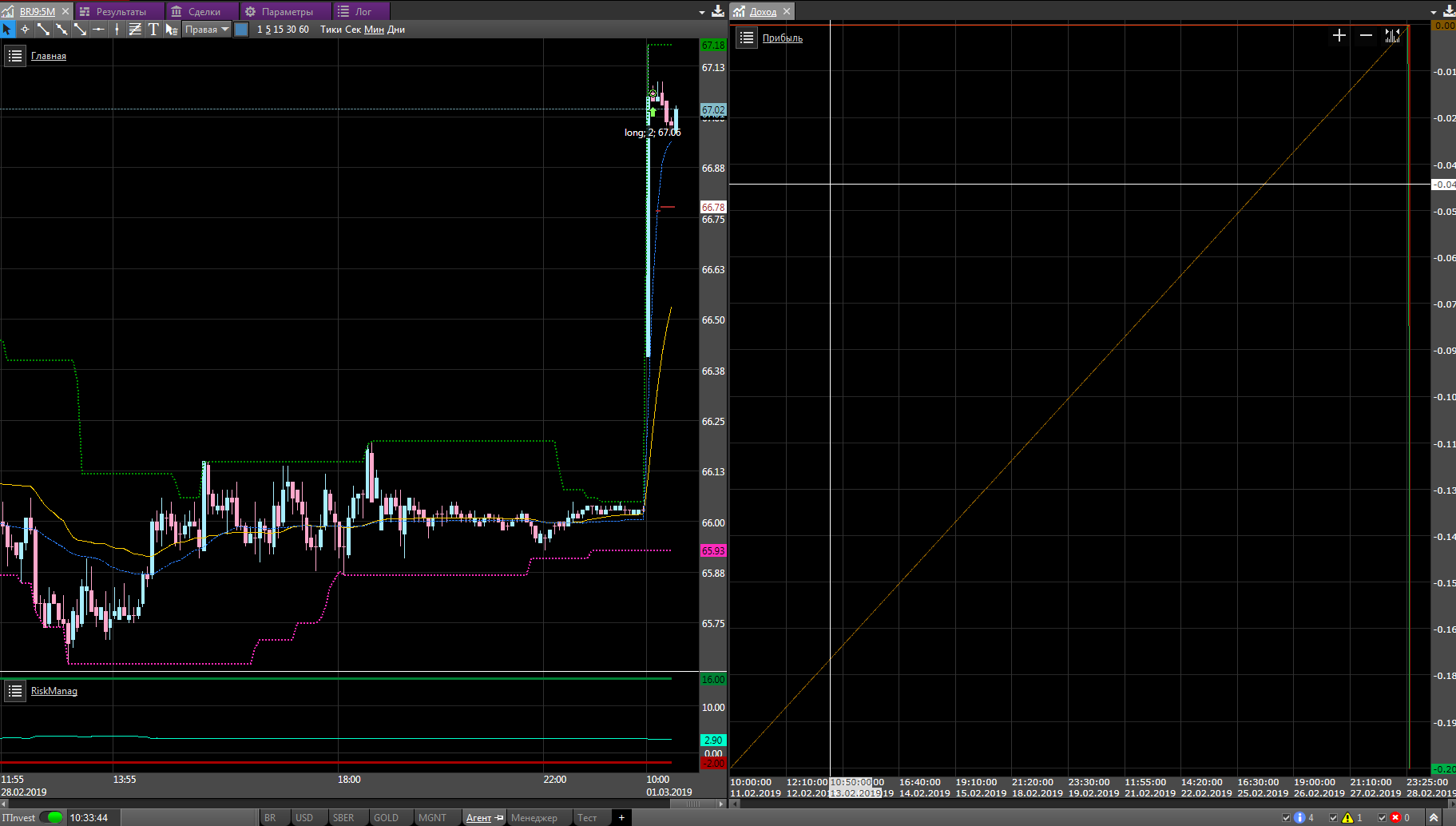The height and width of the screenshot is (826, 1456).
Task: Open the Прибыль panel list menu icon
Action: point(747,38)
